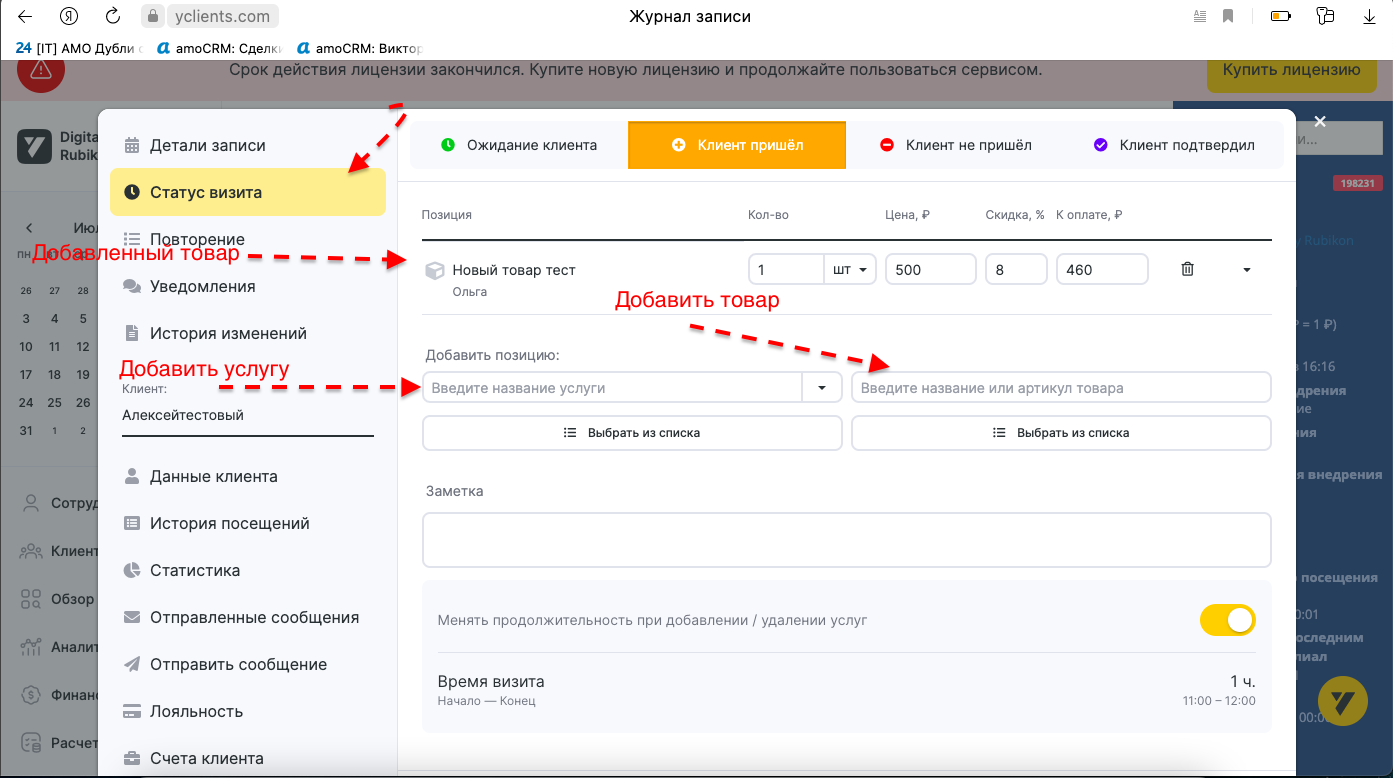This screenshot has height=778, width=1393.
Task: Click the box icon beside Новый товар тест
Action: click(434, 270)
